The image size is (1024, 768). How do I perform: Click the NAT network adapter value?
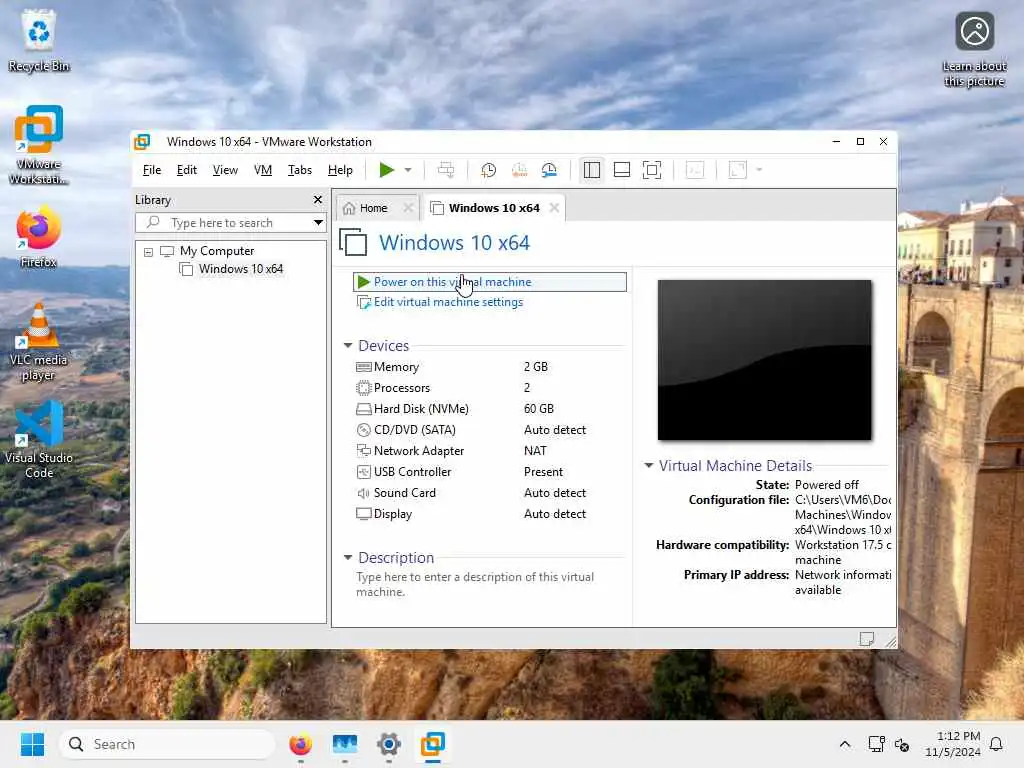coord(535,451)
